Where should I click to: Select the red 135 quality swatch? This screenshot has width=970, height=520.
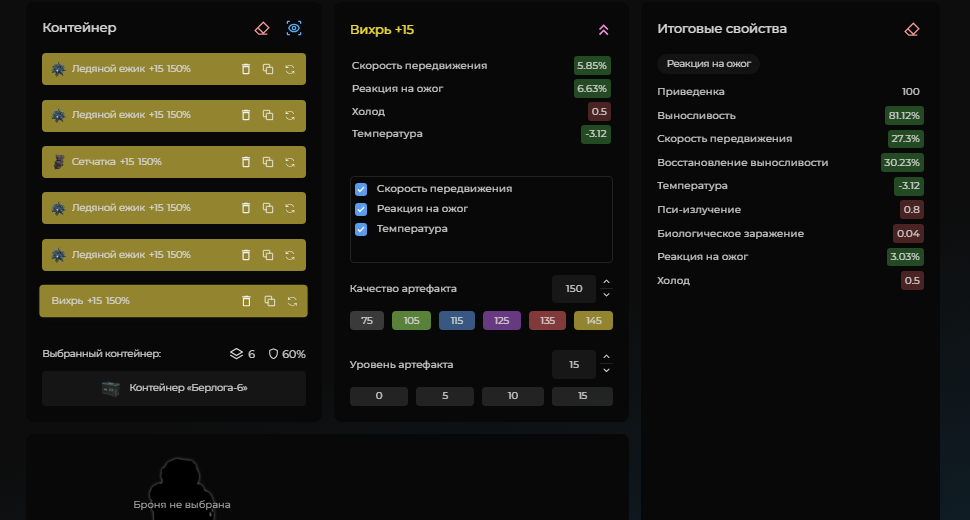547,321
